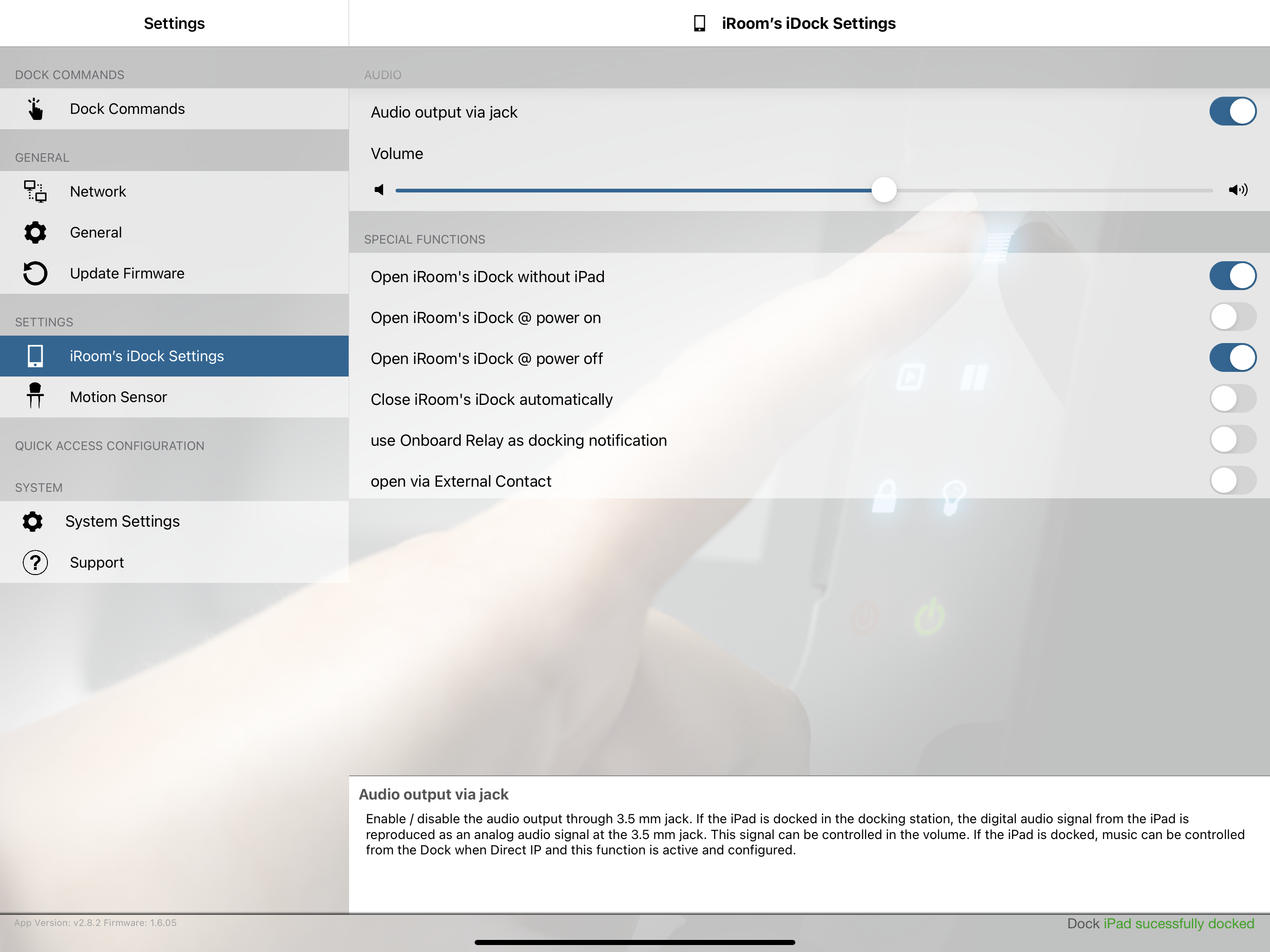
Task: Open the General settings entry
Action: click(x=174, y=232)
